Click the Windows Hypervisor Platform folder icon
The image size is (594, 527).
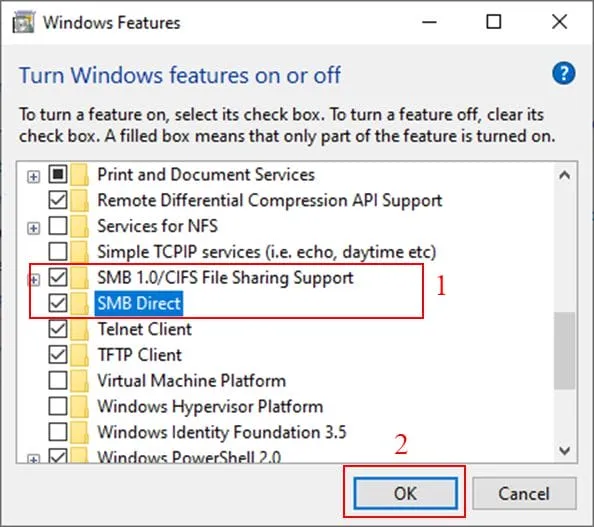coord(79,407)
